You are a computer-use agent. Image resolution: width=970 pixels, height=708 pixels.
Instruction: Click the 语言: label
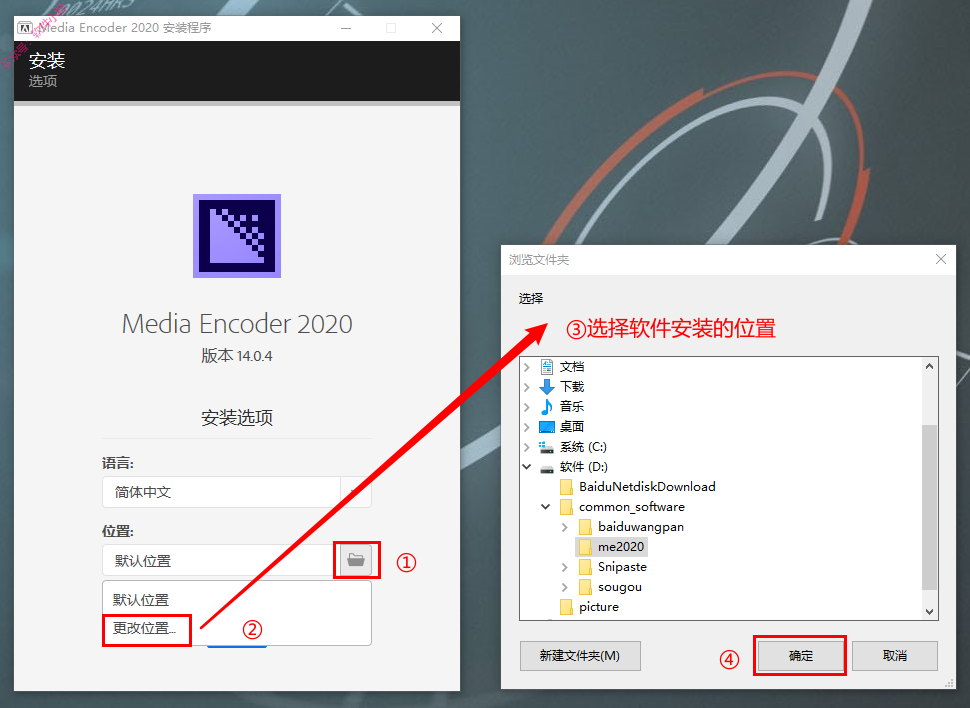[x=118, y=463]
